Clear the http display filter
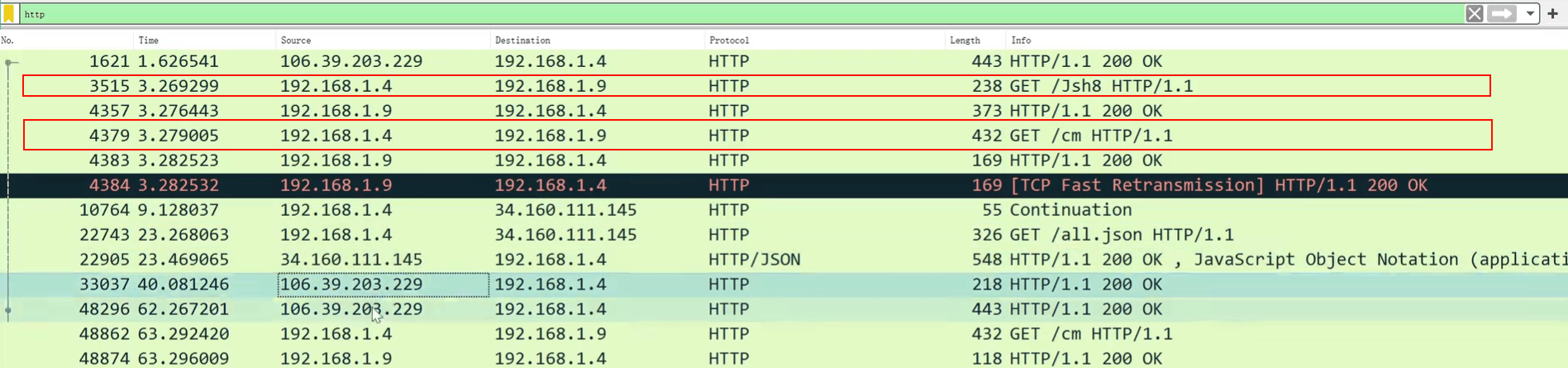 pyautogui.click(x=1474, y=14)
